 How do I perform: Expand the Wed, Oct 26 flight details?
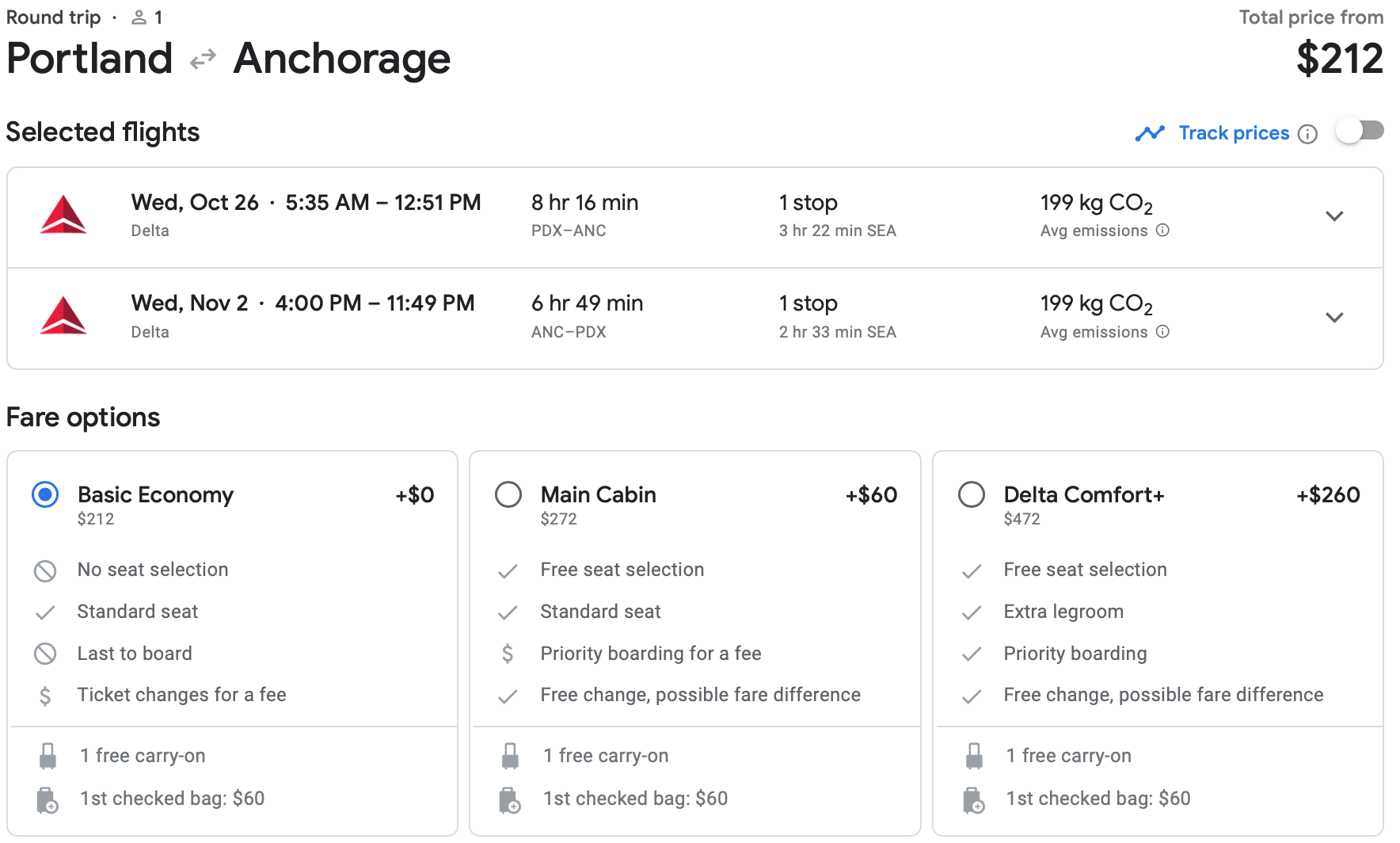coord(1334,216)
